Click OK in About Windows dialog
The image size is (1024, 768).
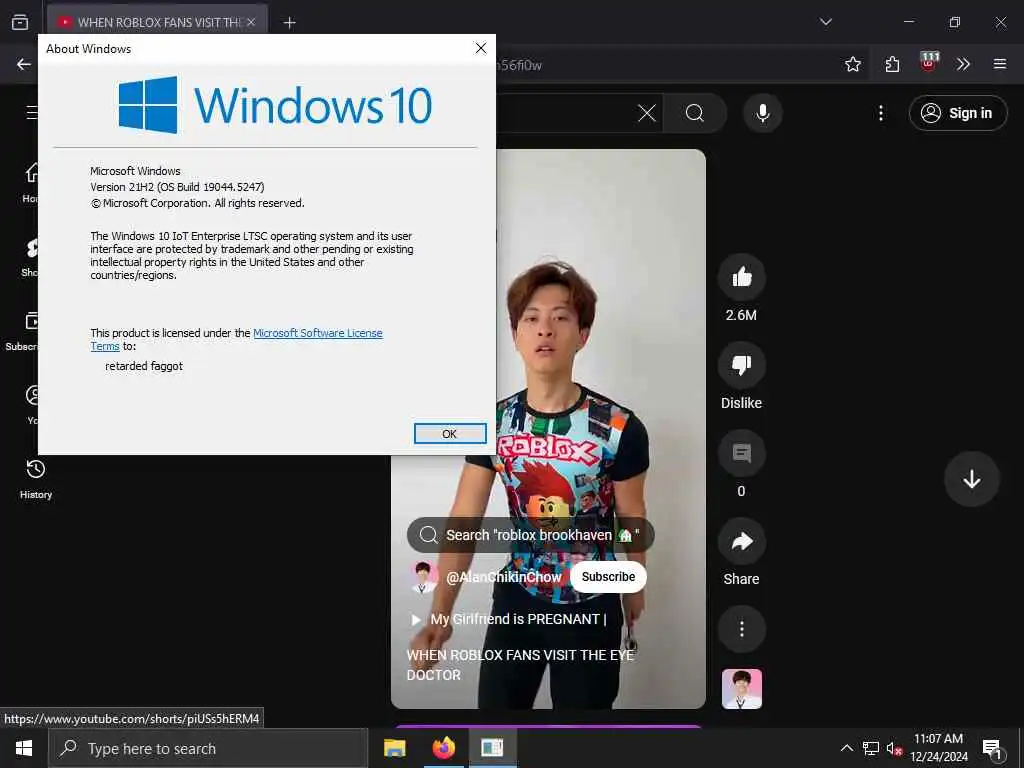click(450, 434)
